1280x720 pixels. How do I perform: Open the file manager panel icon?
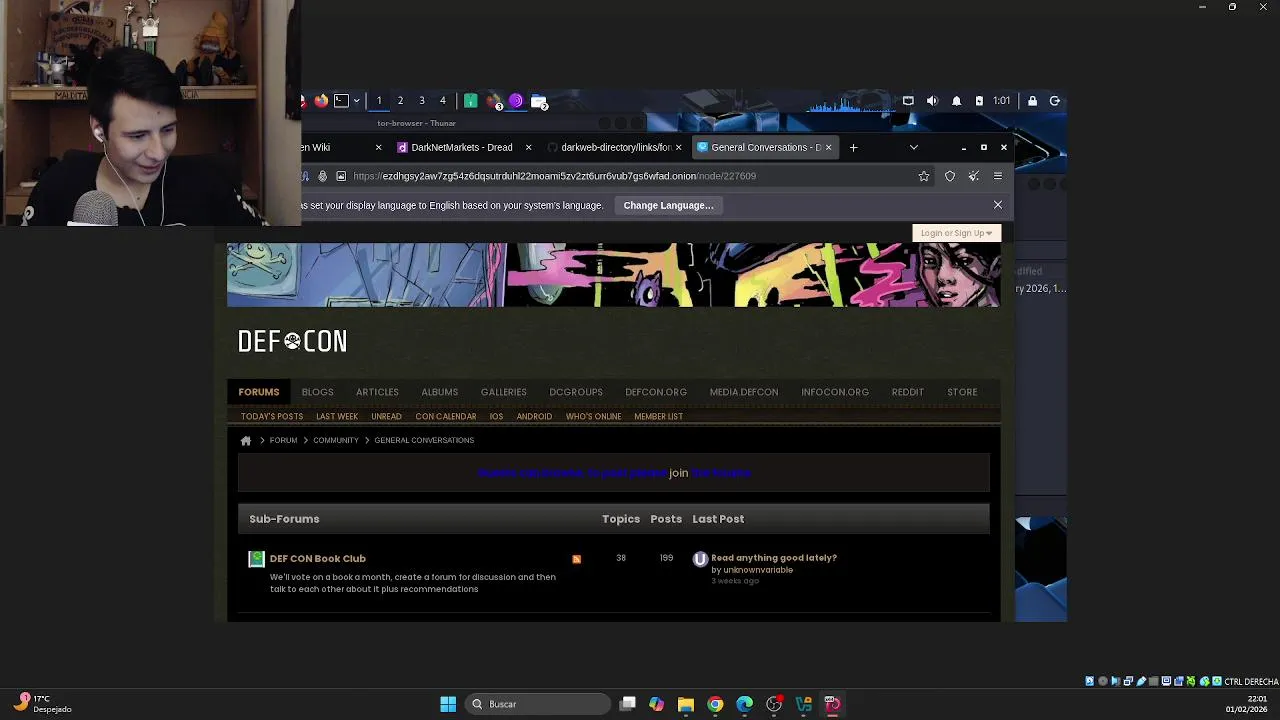pos(539,101)
